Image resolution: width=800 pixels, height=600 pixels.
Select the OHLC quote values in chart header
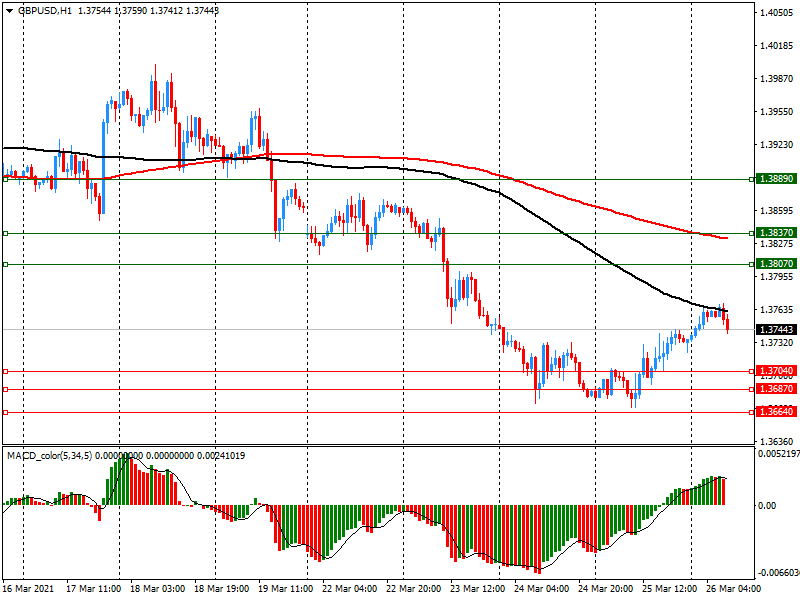pyautogui.click(x=148, y=11)
